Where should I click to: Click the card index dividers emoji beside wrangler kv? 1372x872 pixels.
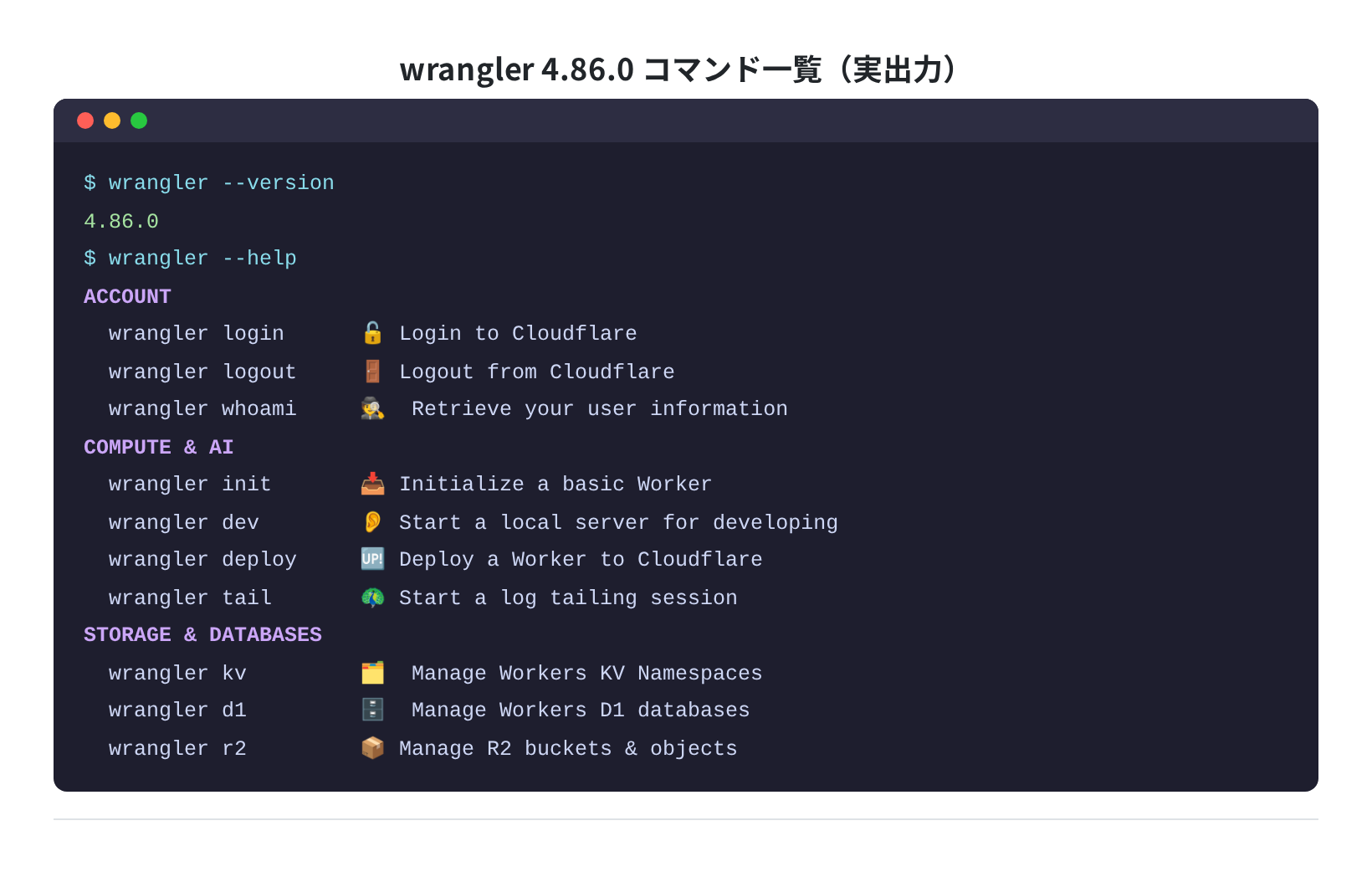point(372,673)
